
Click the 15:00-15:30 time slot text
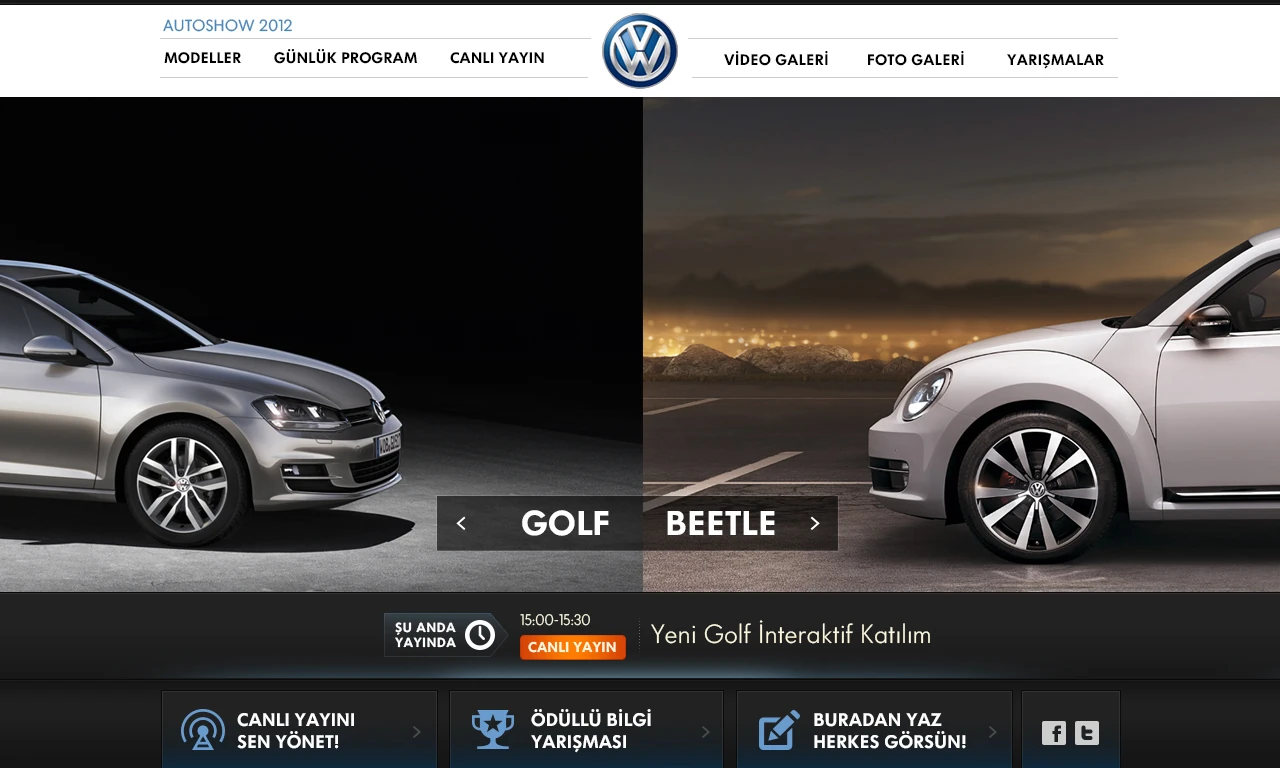pyautogui.click(x=555, y=620)
